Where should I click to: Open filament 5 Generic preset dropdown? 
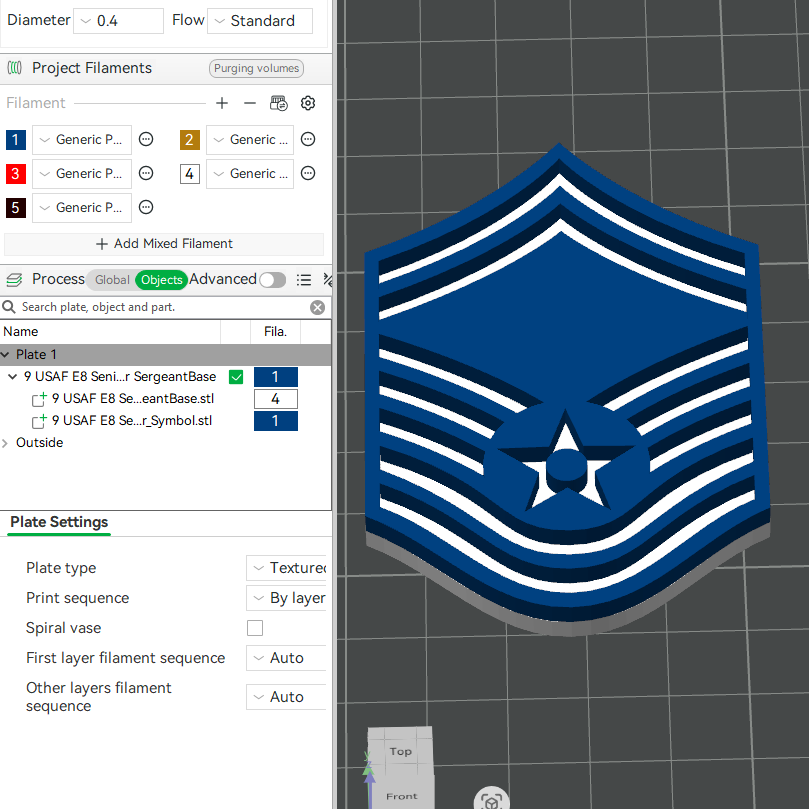[x=82, y=207]
